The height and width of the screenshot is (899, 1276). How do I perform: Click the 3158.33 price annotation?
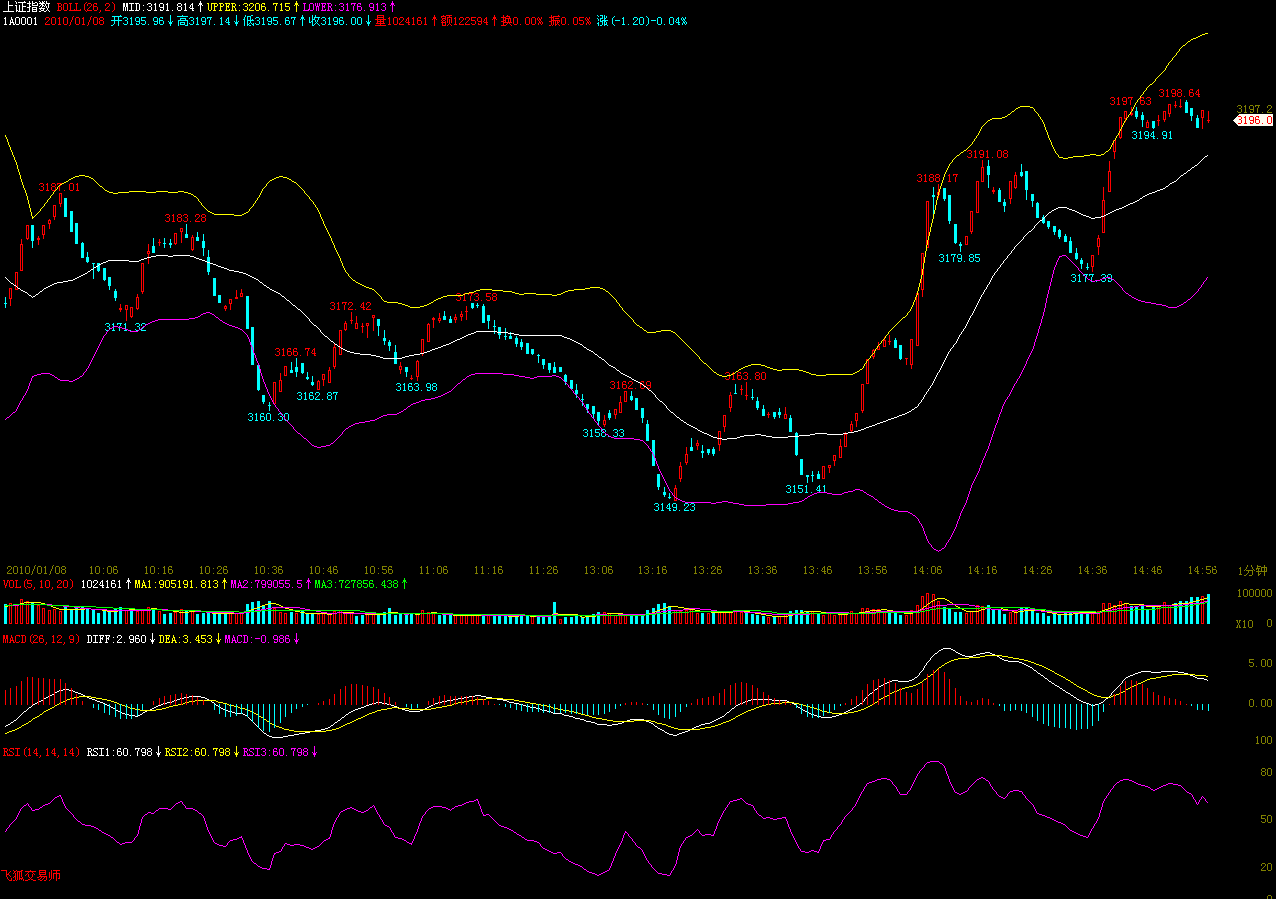pos(603,433)
